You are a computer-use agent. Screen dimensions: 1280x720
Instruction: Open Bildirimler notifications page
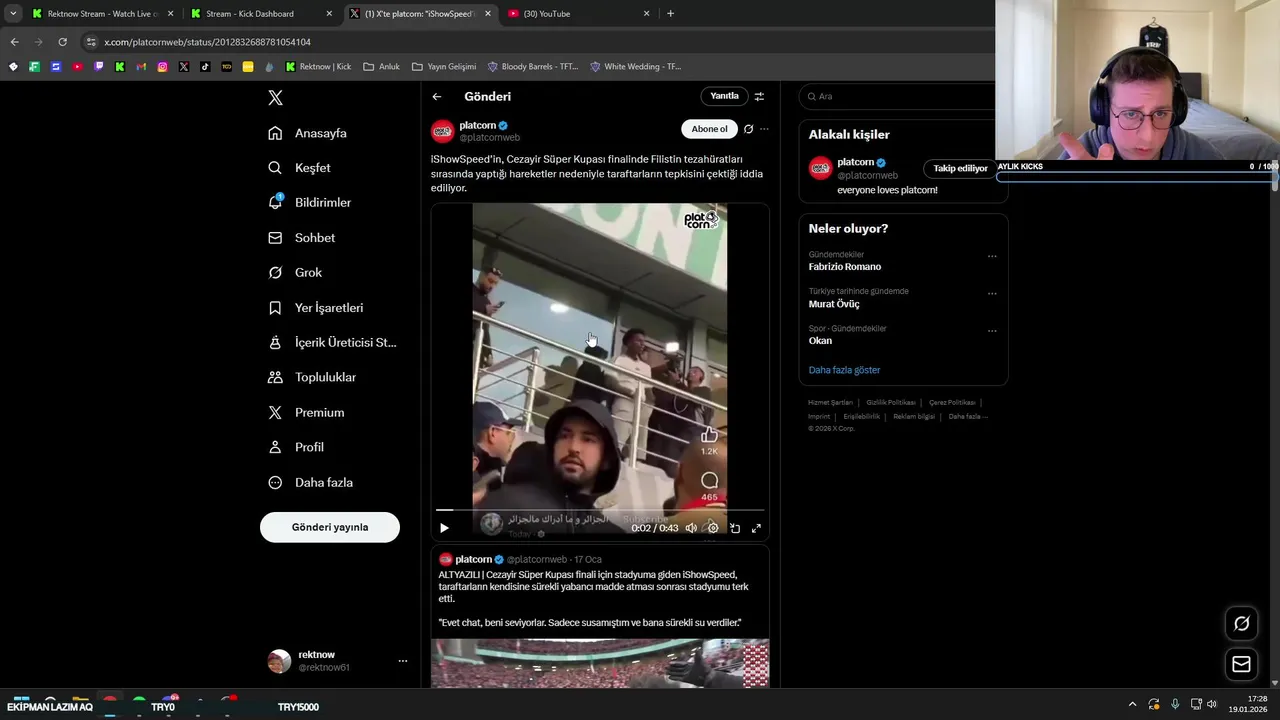[310, 202]
